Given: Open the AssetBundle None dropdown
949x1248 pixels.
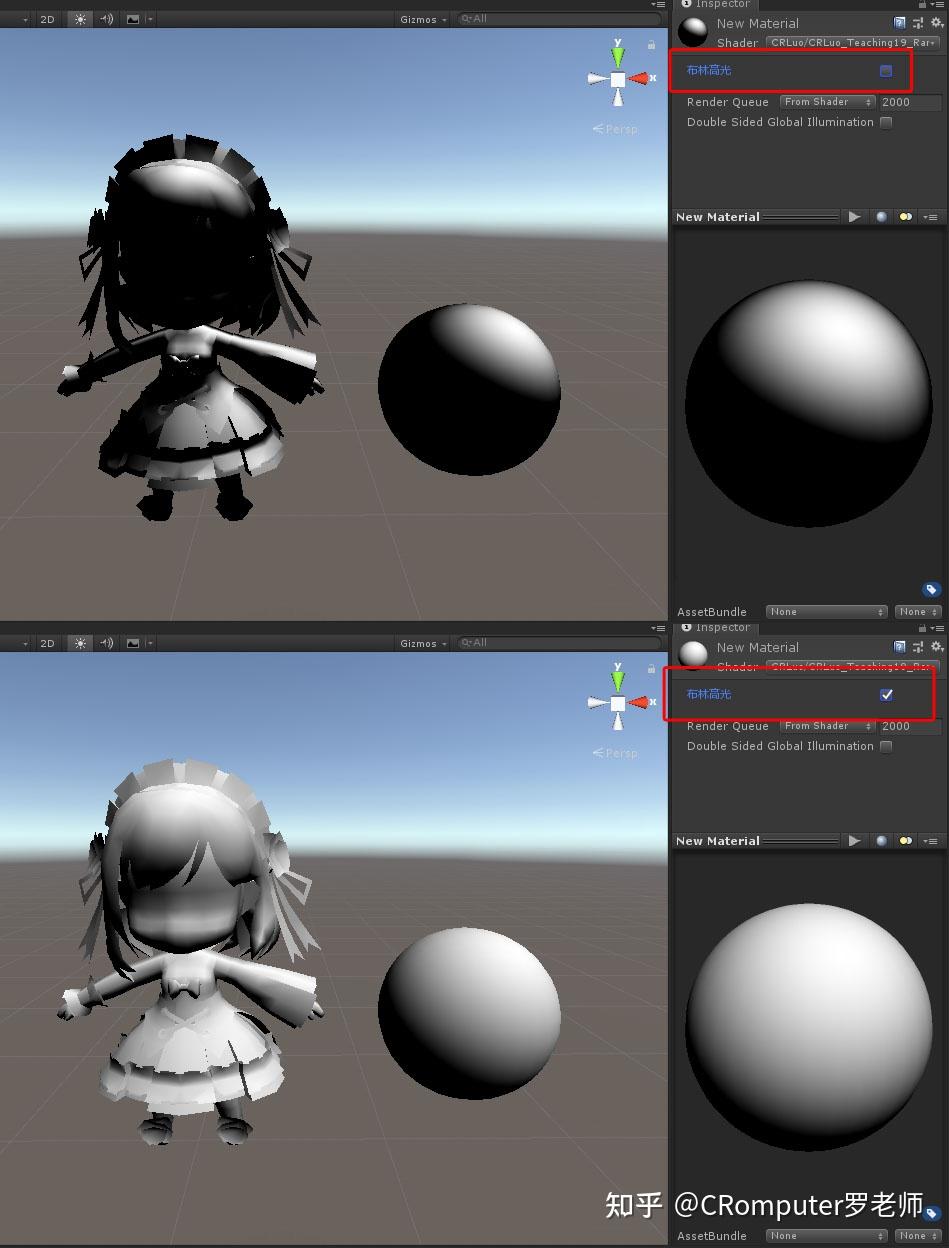Looking at the screenshot, I should (x=826, y=611).
